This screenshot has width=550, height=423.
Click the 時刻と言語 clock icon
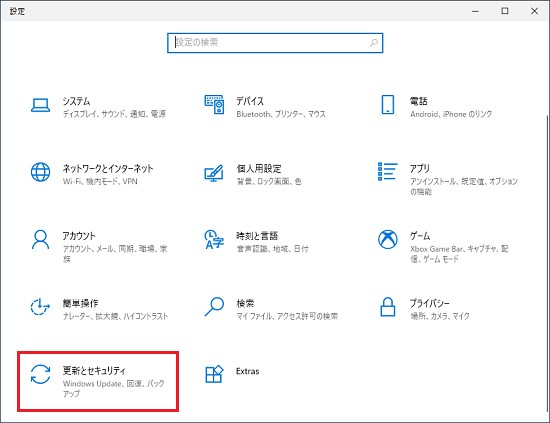pos(214,240)
